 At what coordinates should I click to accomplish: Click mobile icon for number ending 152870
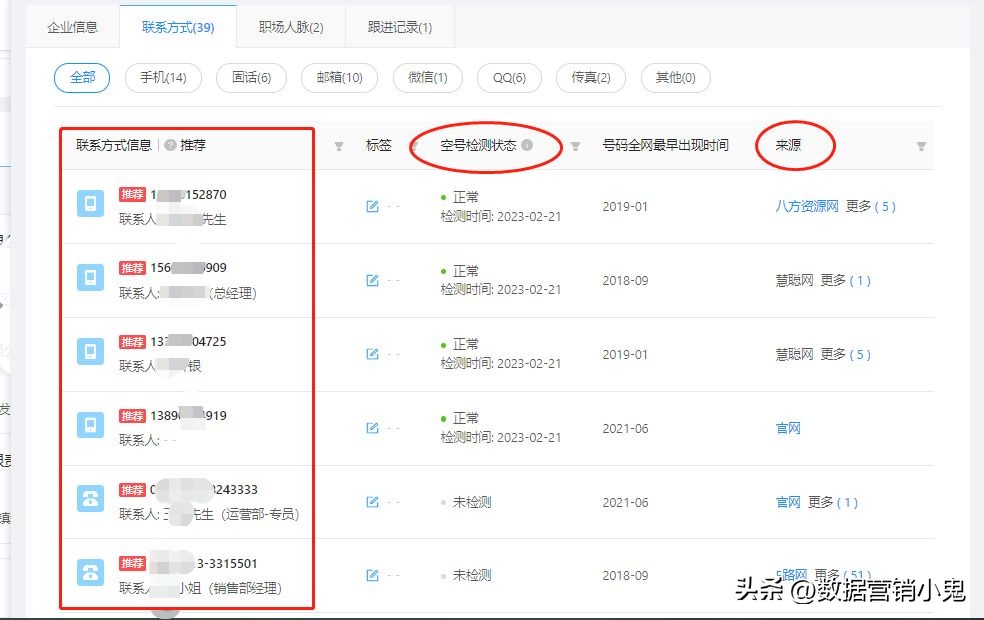(90, 204)
